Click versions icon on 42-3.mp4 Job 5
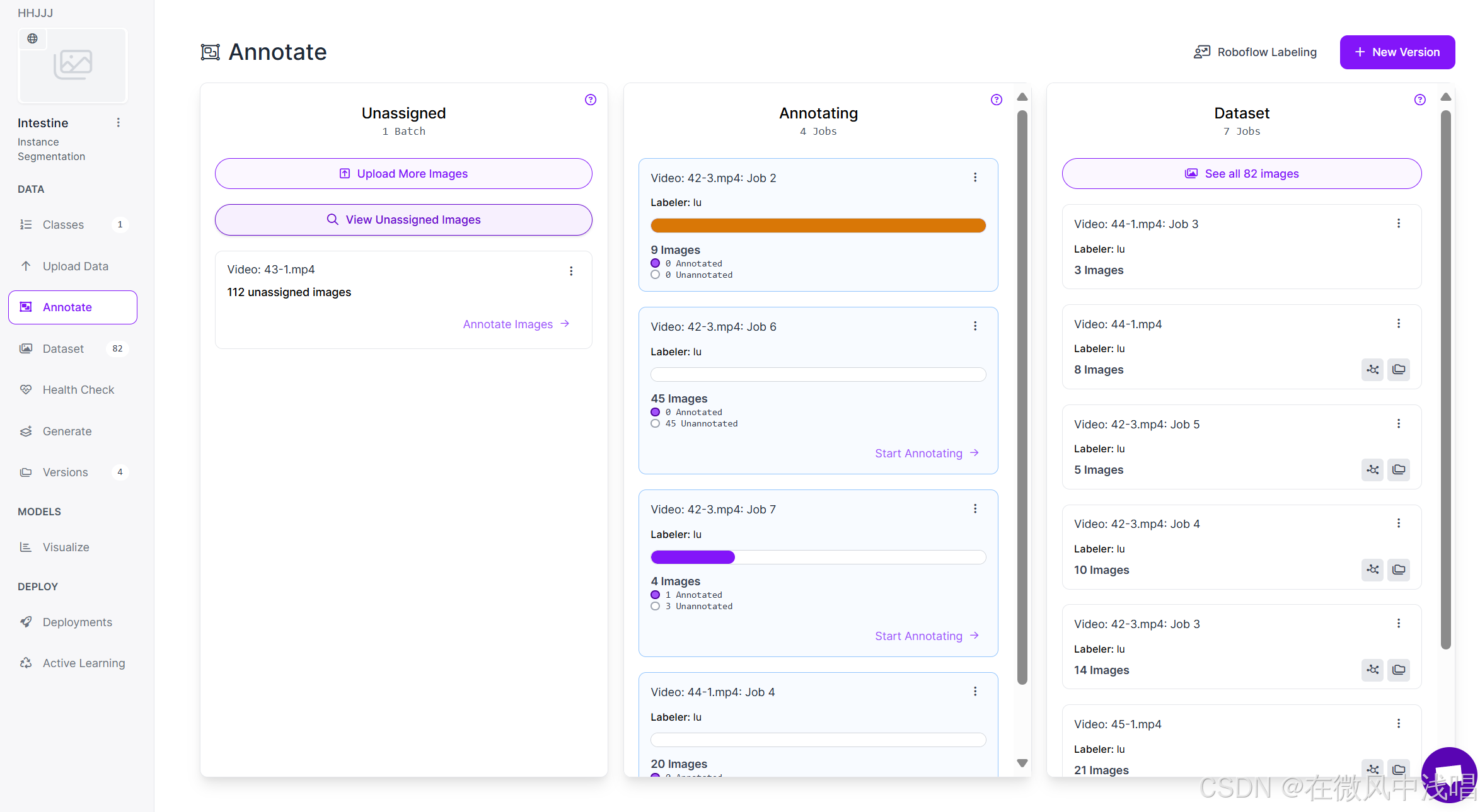The image size is (1480, 812). tap(1399, 469)
